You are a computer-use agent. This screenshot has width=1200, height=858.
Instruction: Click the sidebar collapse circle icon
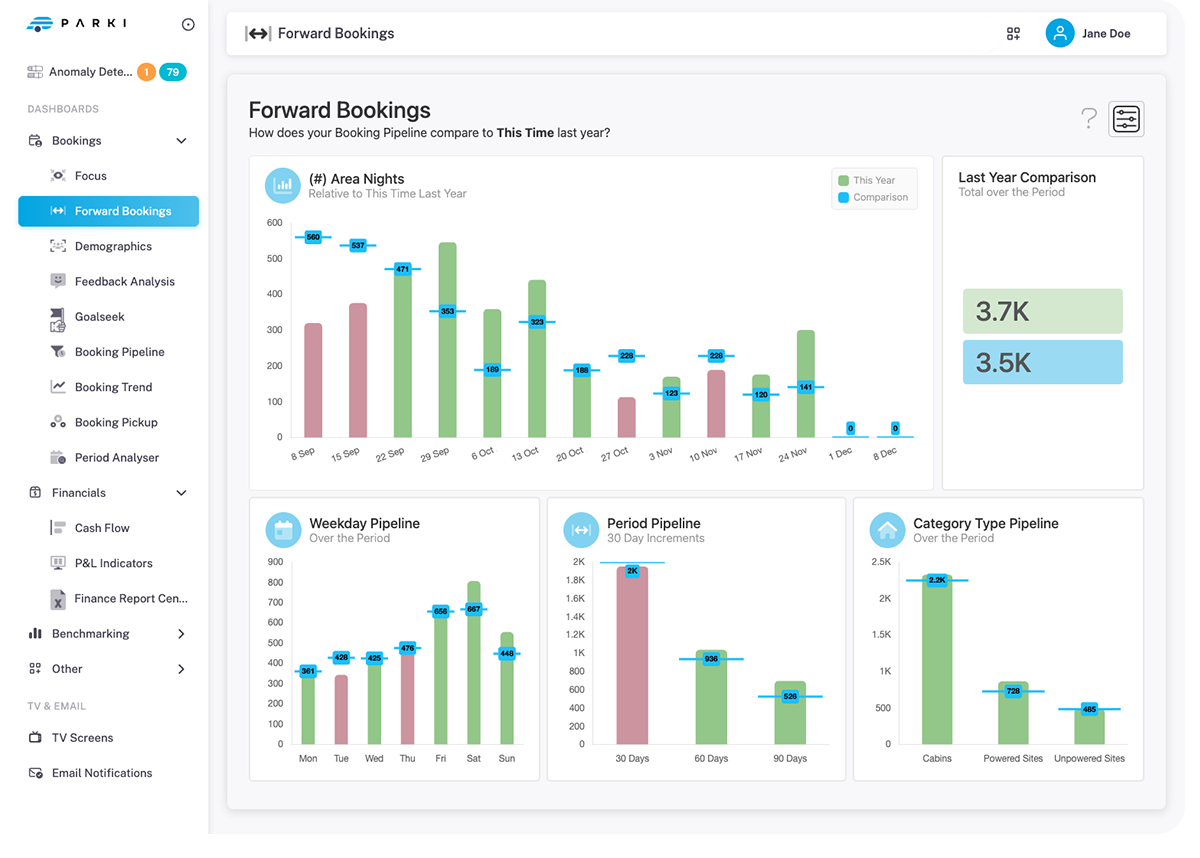click(188, 25)
